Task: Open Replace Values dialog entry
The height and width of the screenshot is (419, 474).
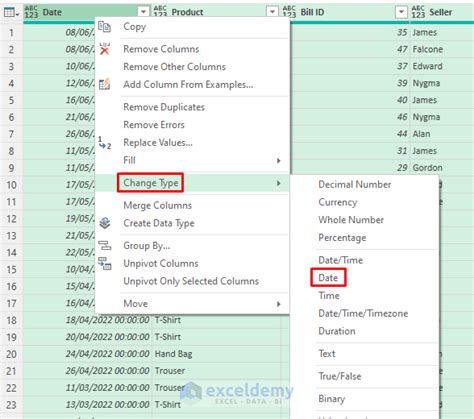Action: click(158, 143)
